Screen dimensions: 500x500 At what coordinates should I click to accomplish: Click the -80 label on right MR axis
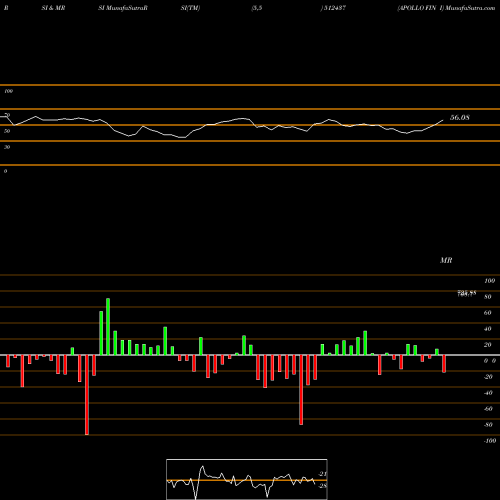(x=488, y=425)
